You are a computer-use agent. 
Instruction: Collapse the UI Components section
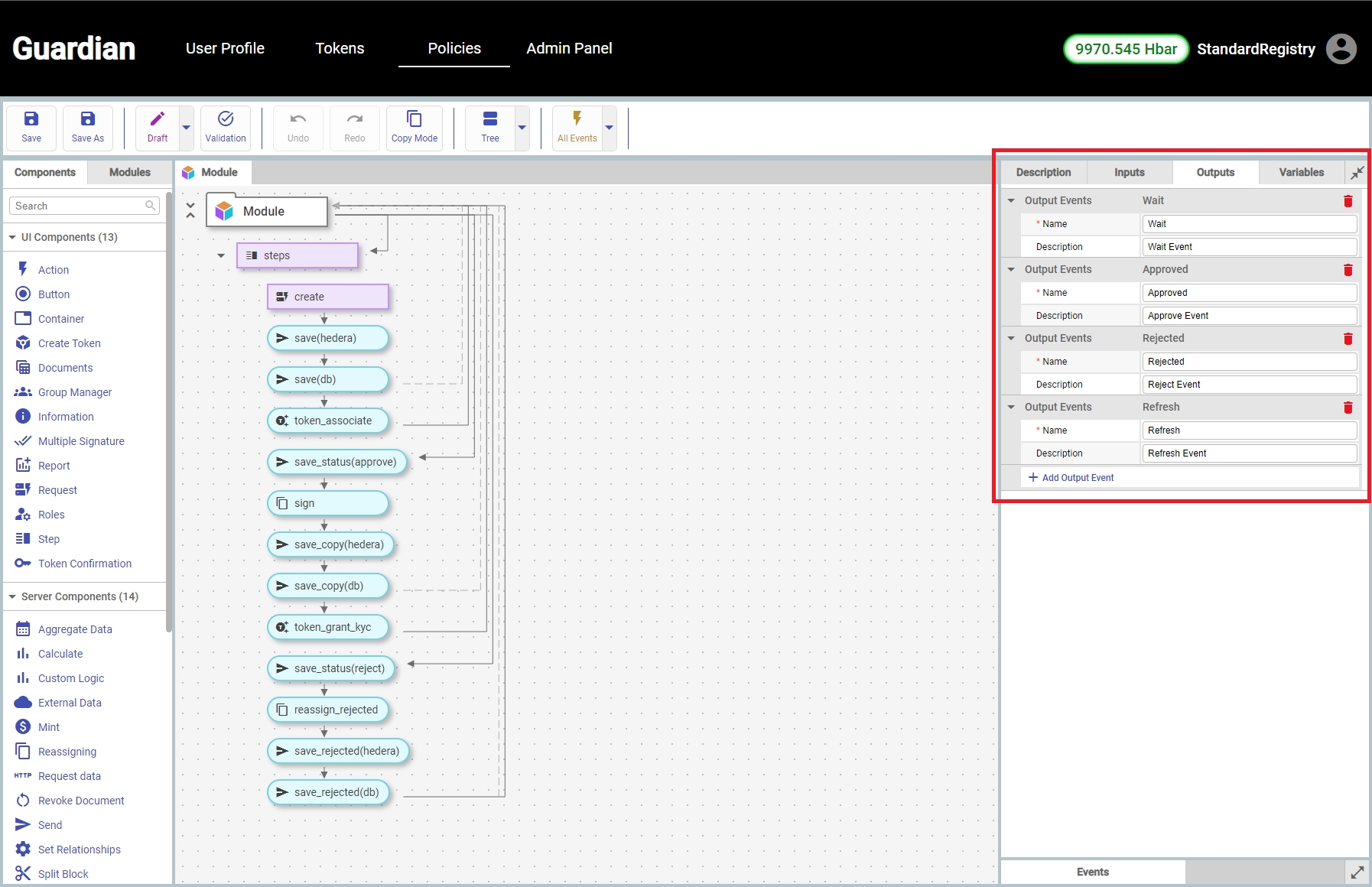point(12,237)
